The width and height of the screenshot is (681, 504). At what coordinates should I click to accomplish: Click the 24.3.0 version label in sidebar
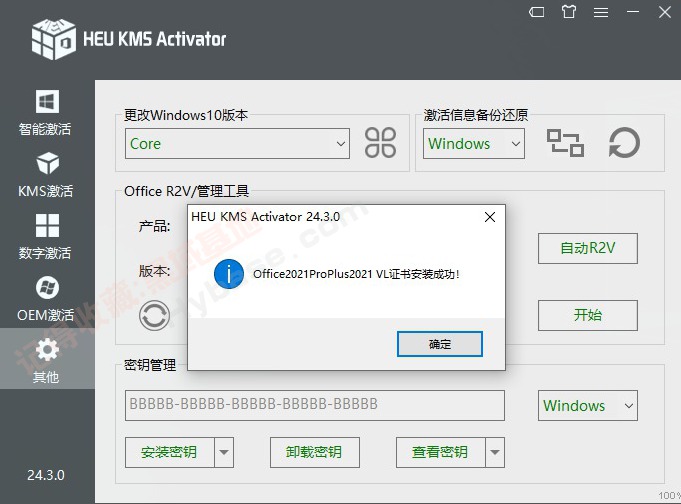tap(46, 475)
